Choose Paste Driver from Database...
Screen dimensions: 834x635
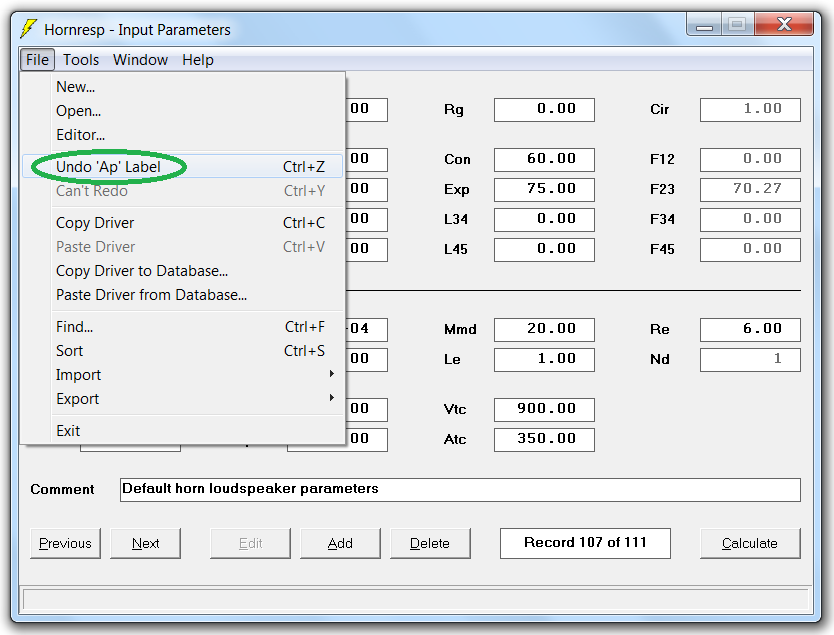click(184, 295)
